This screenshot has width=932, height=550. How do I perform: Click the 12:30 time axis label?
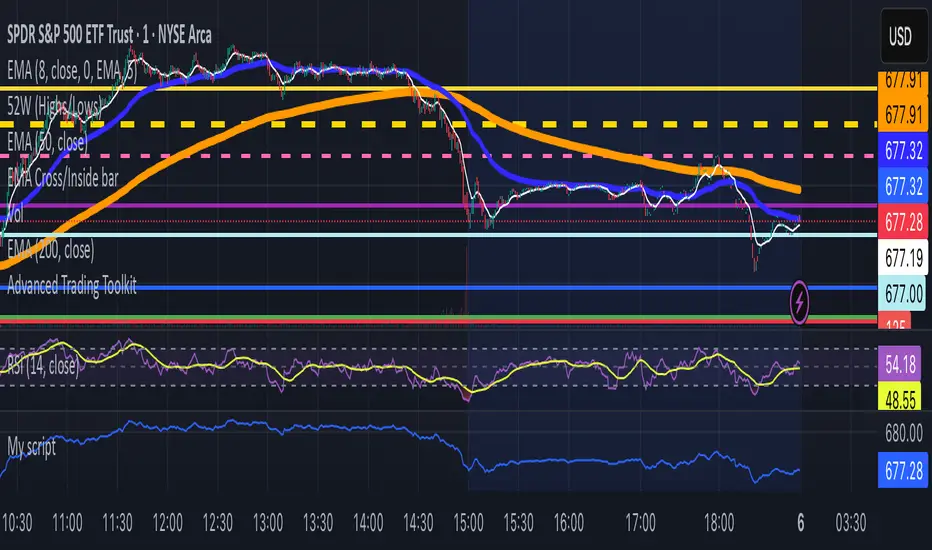218,523
